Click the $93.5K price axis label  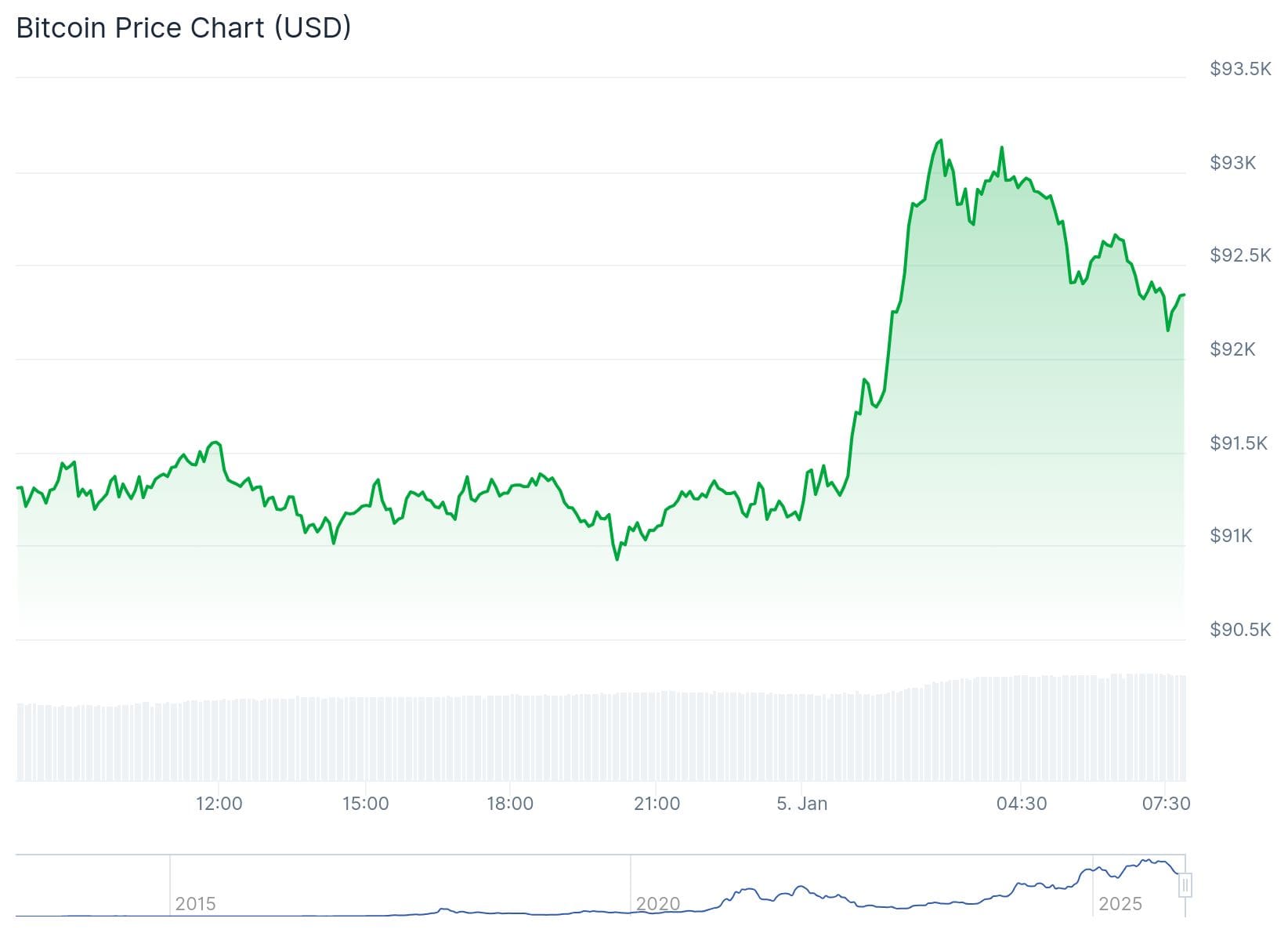pos(1240,69)
